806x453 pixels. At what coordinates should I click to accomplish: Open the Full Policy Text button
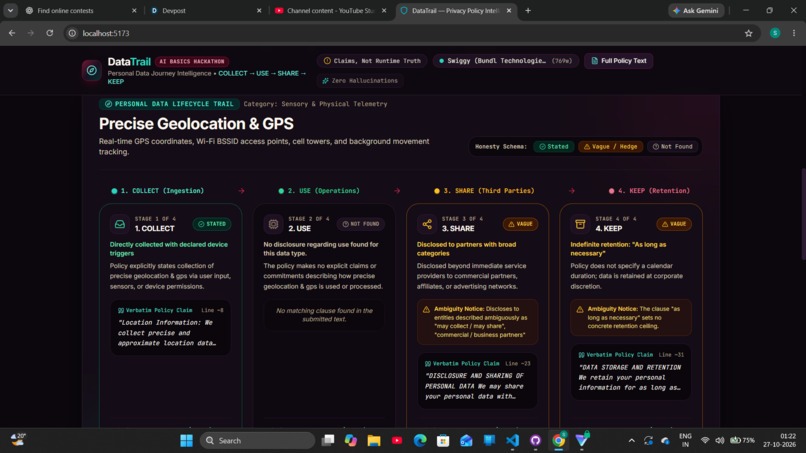(618, 61)
